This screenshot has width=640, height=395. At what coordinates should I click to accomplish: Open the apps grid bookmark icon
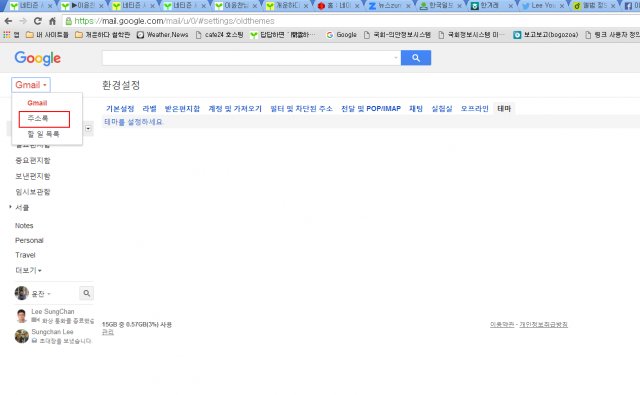coord(7,35)
